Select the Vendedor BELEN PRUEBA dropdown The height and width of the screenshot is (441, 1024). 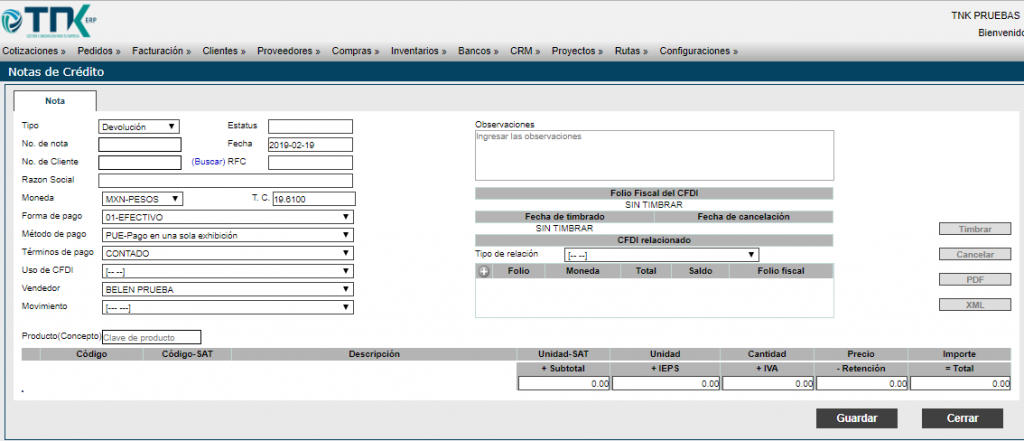point(227,289)
